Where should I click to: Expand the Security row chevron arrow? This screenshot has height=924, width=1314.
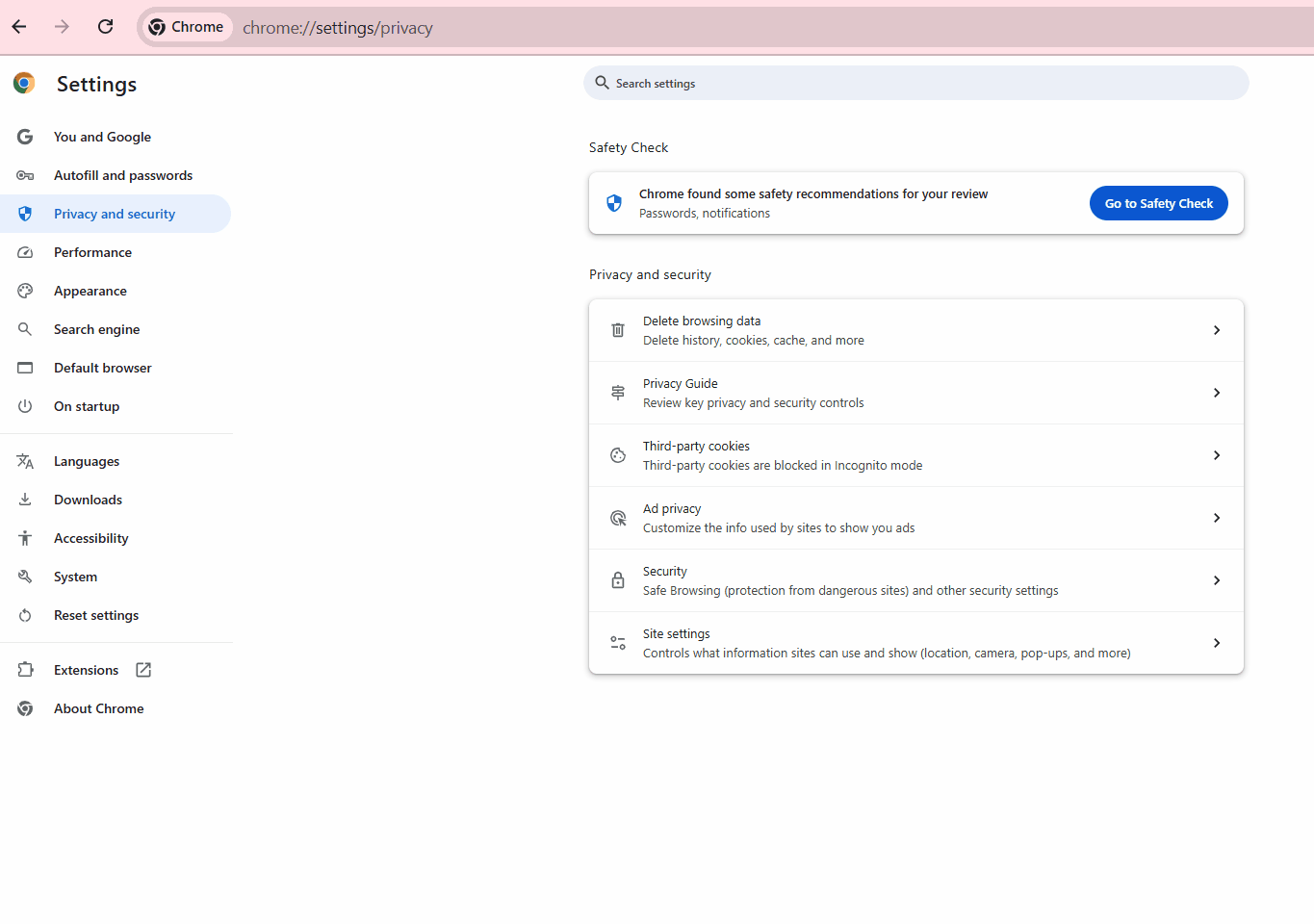coord(1217,580)
